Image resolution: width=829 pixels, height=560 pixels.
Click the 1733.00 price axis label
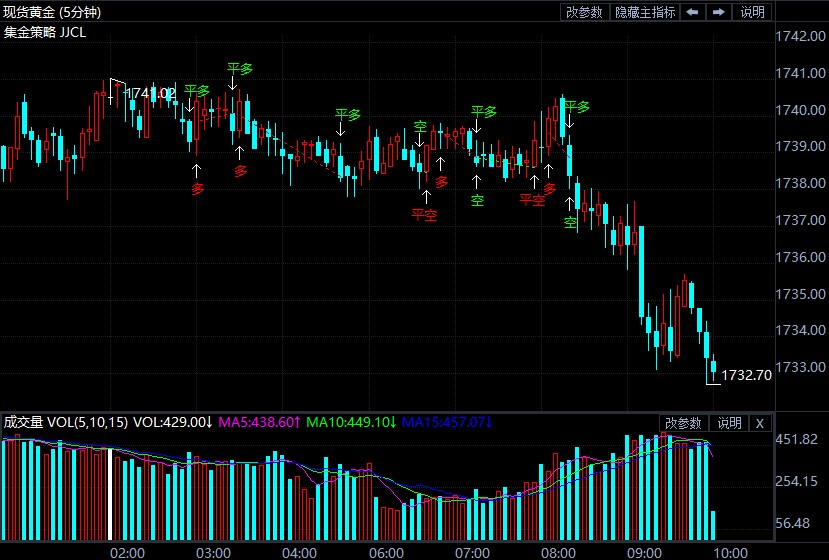coord(800,367)
